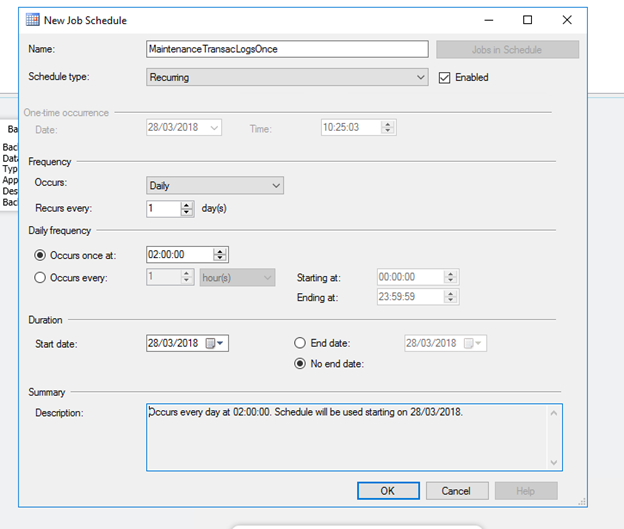Increase the Ending at time
Screen dimensions: 624x529
pyautogui.click(x=450, y=293)
